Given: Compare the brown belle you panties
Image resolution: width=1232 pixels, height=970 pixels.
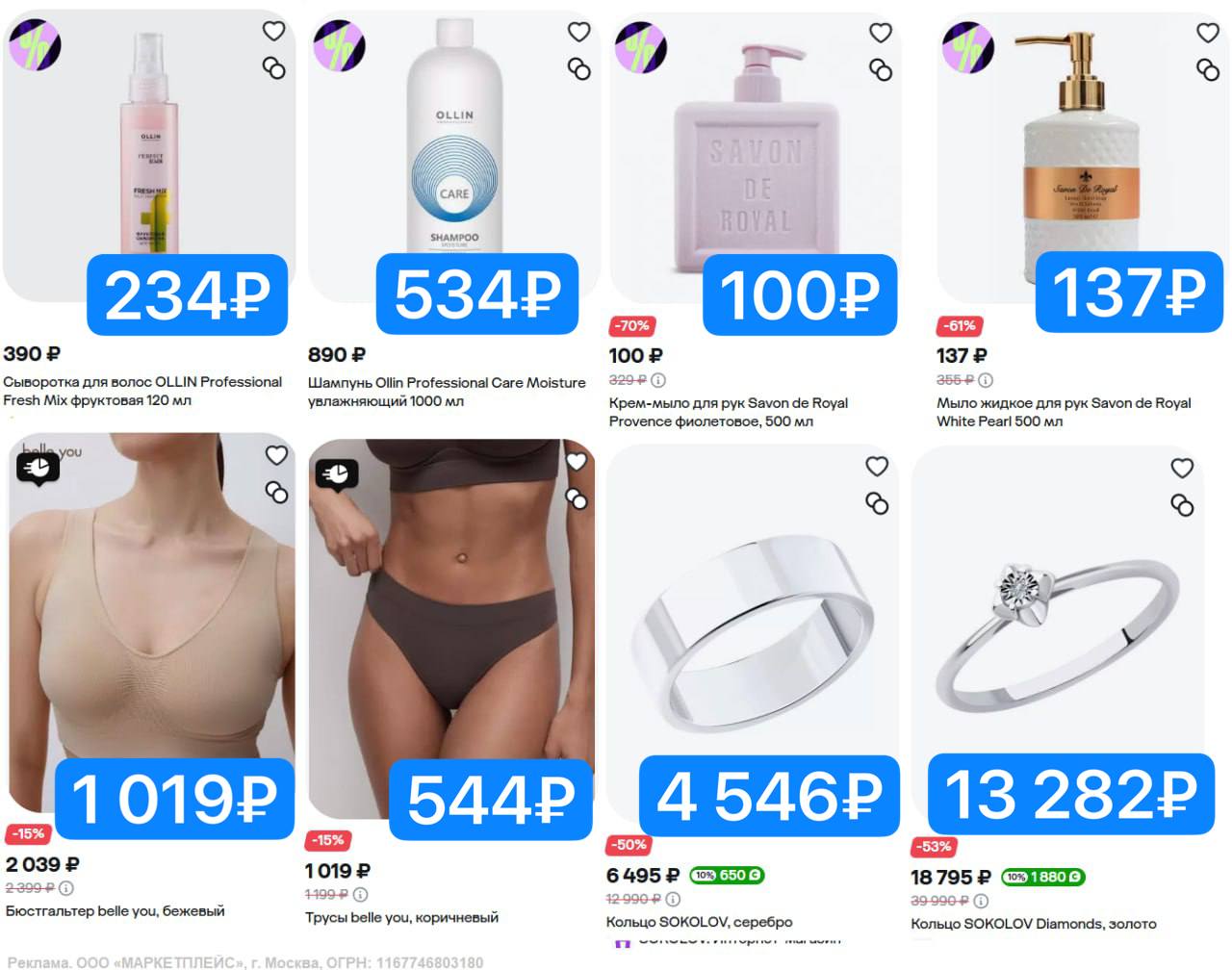Looking at the screenshot, I should 577,498.
